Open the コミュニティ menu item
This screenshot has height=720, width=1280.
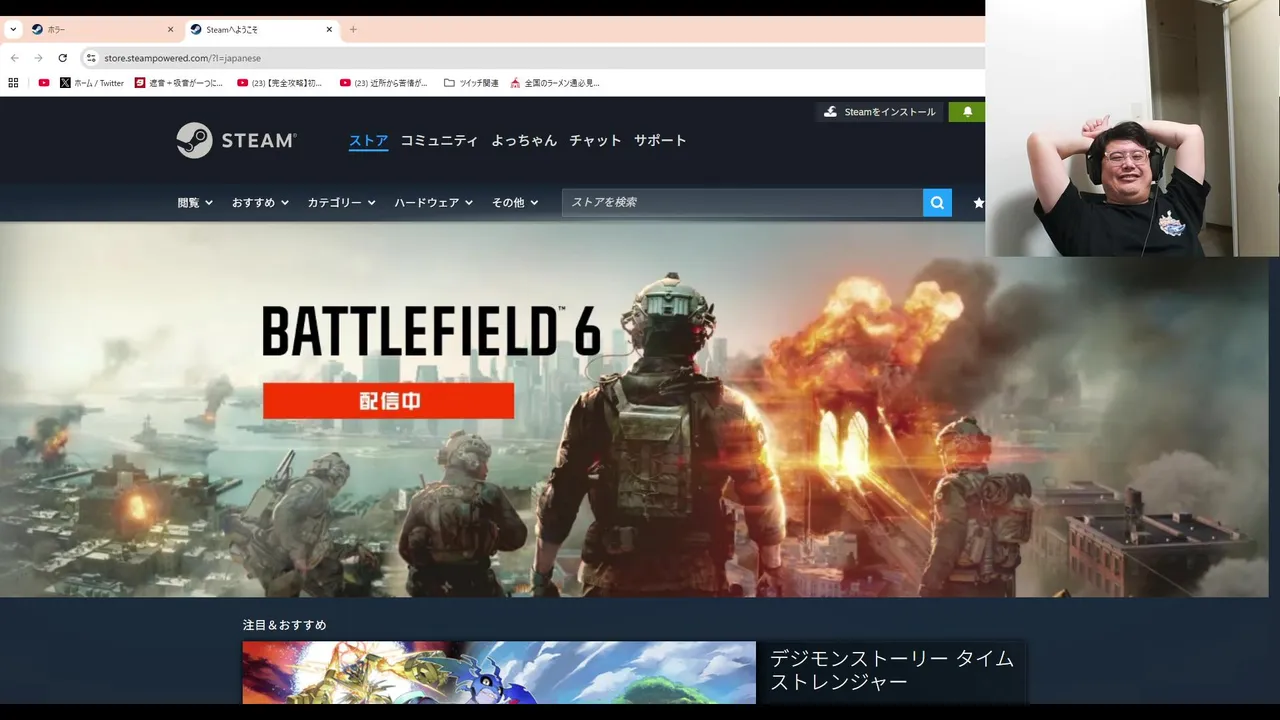[439, 141]
